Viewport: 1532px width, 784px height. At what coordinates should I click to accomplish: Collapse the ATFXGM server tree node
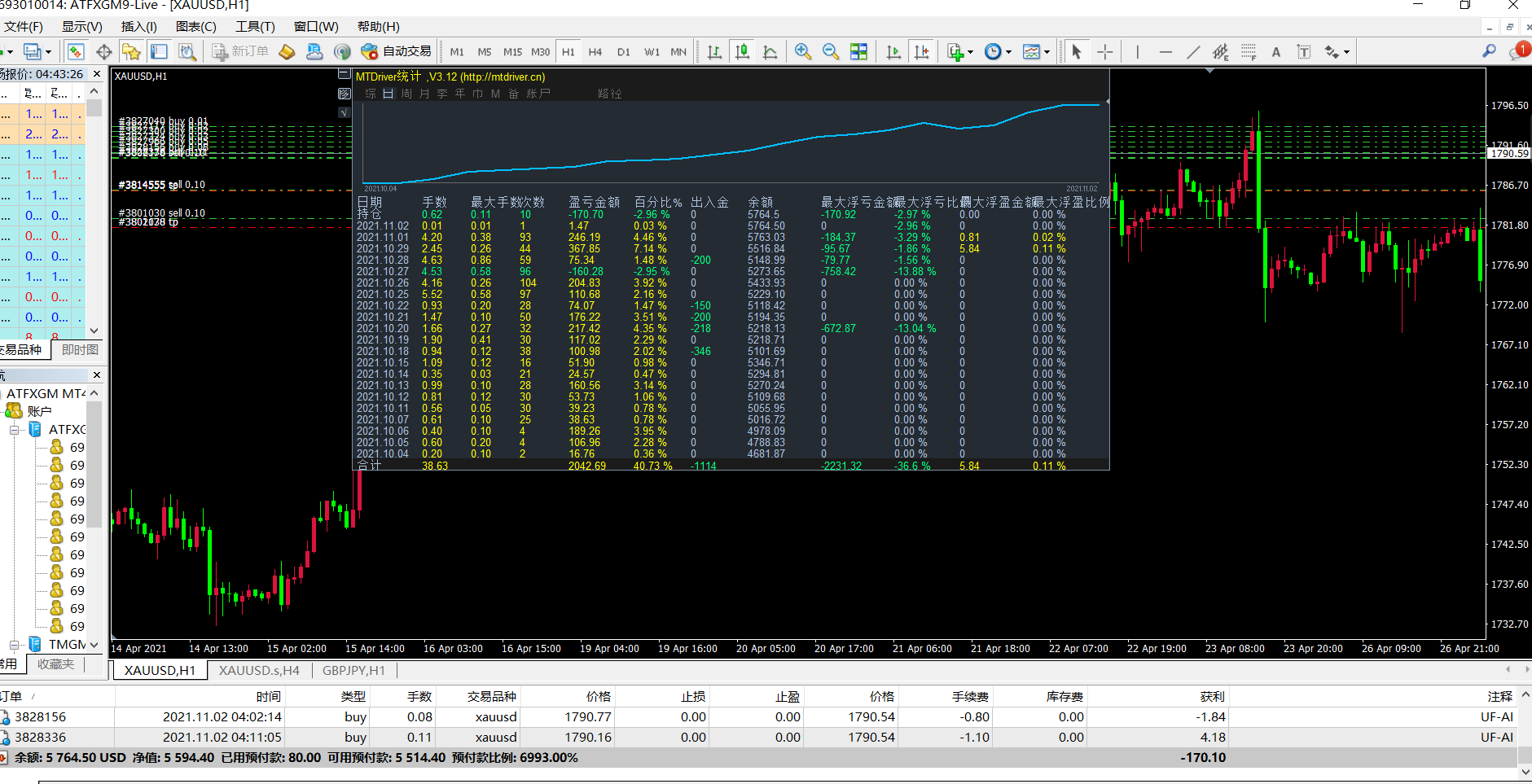(15, 430)
